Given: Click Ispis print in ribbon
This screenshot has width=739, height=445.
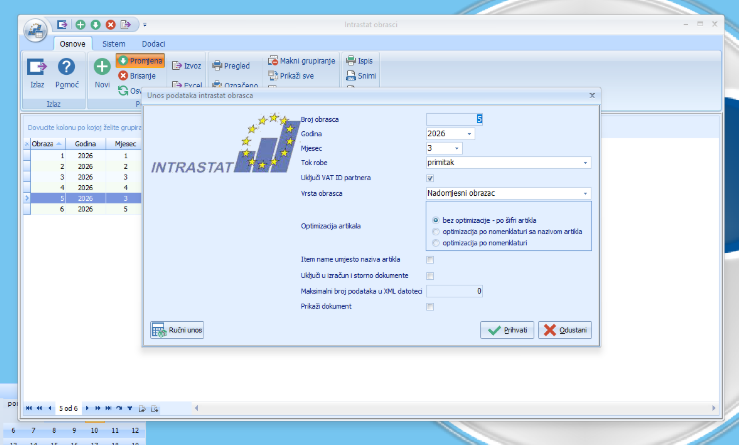Looking at the screenshot, I should coord(359,61).
